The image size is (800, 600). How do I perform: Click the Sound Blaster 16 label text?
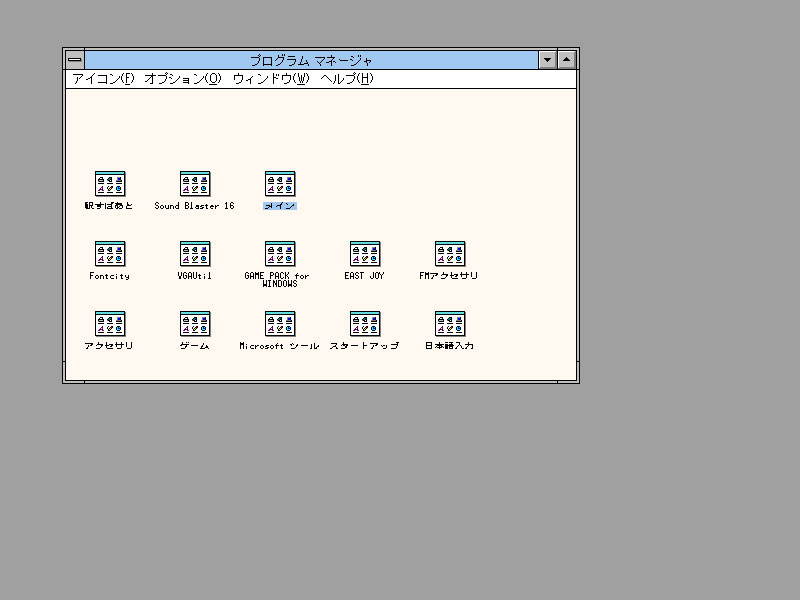pos(194,206)
